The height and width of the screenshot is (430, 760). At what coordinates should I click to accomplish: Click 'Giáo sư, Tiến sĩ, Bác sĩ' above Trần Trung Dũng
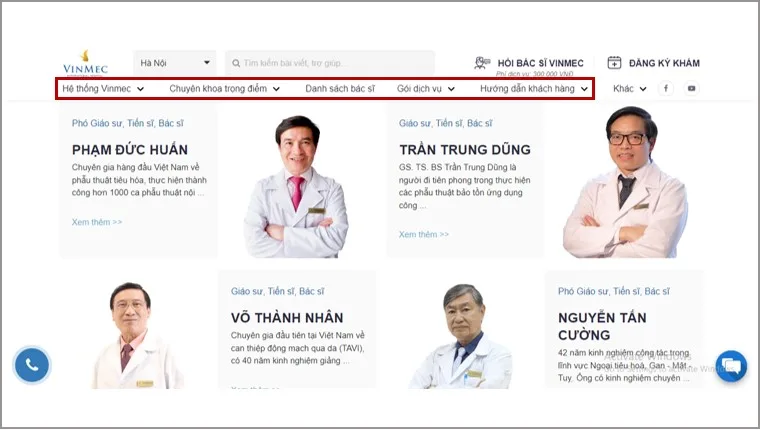pyautogui.click(x=445, y=123)
